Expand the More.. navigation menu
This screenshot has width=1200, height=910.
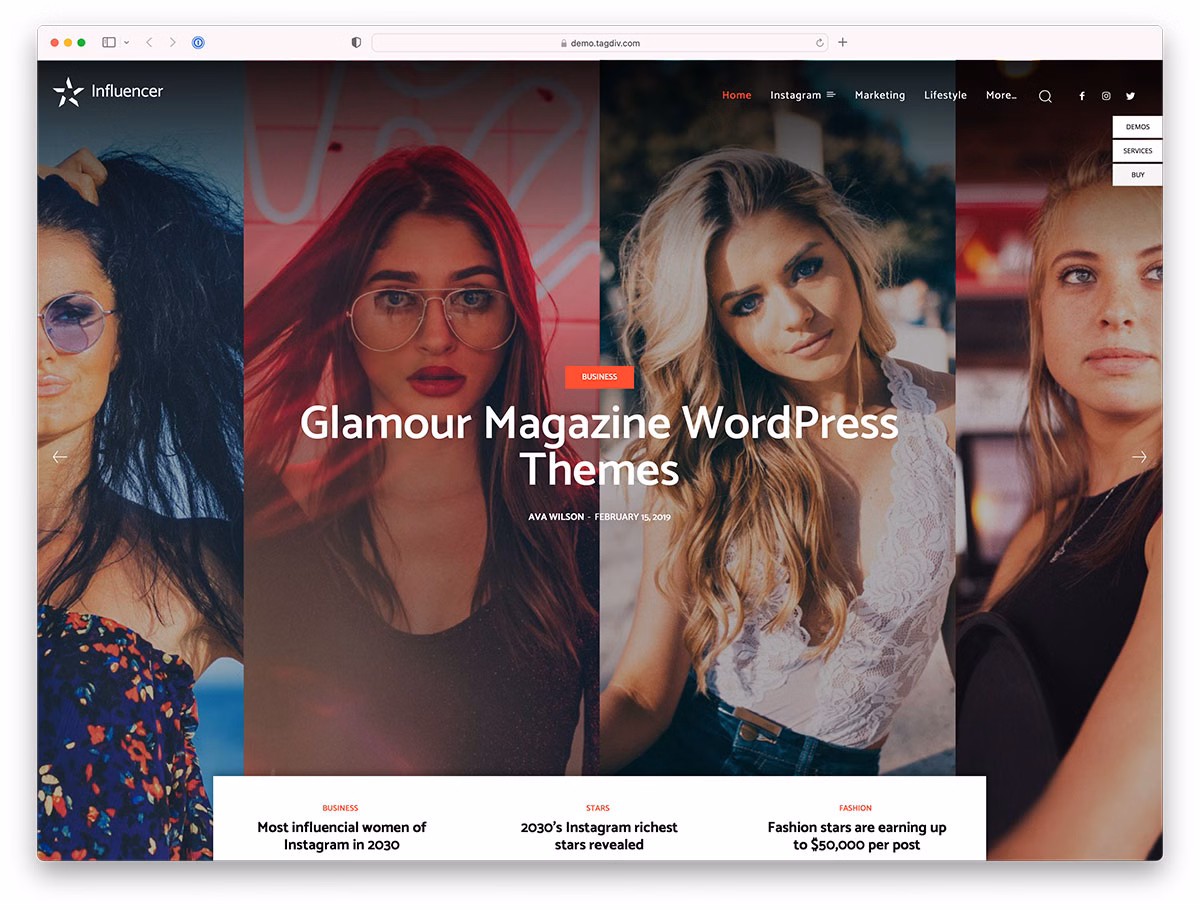(1000, 95)
